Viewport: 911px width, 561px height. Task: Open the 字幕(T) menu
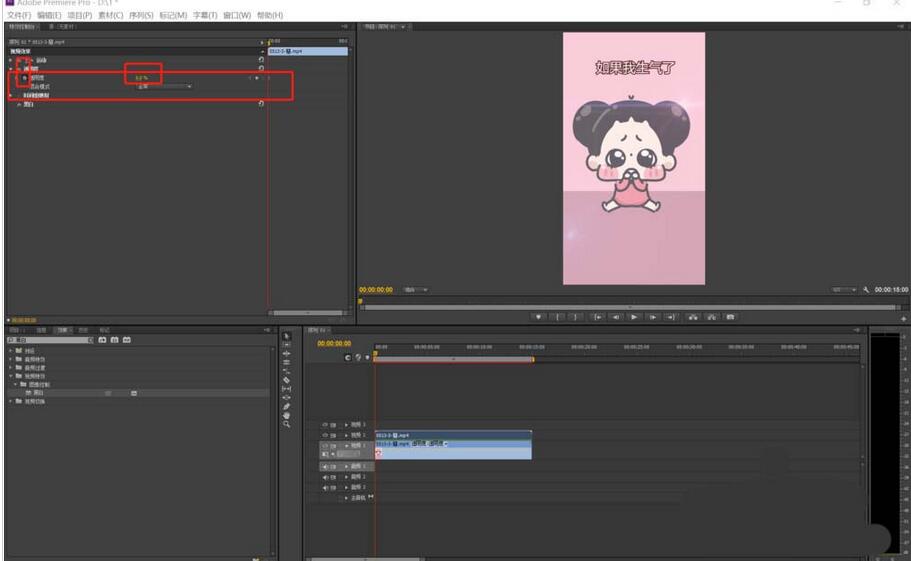[x=206, y=15]
